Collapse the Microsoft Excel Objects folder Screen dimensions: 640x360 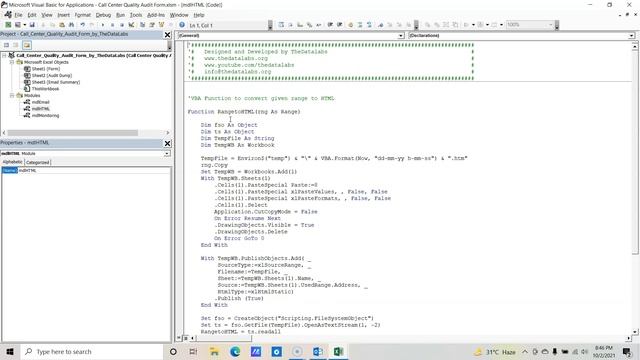coord(12,62)
